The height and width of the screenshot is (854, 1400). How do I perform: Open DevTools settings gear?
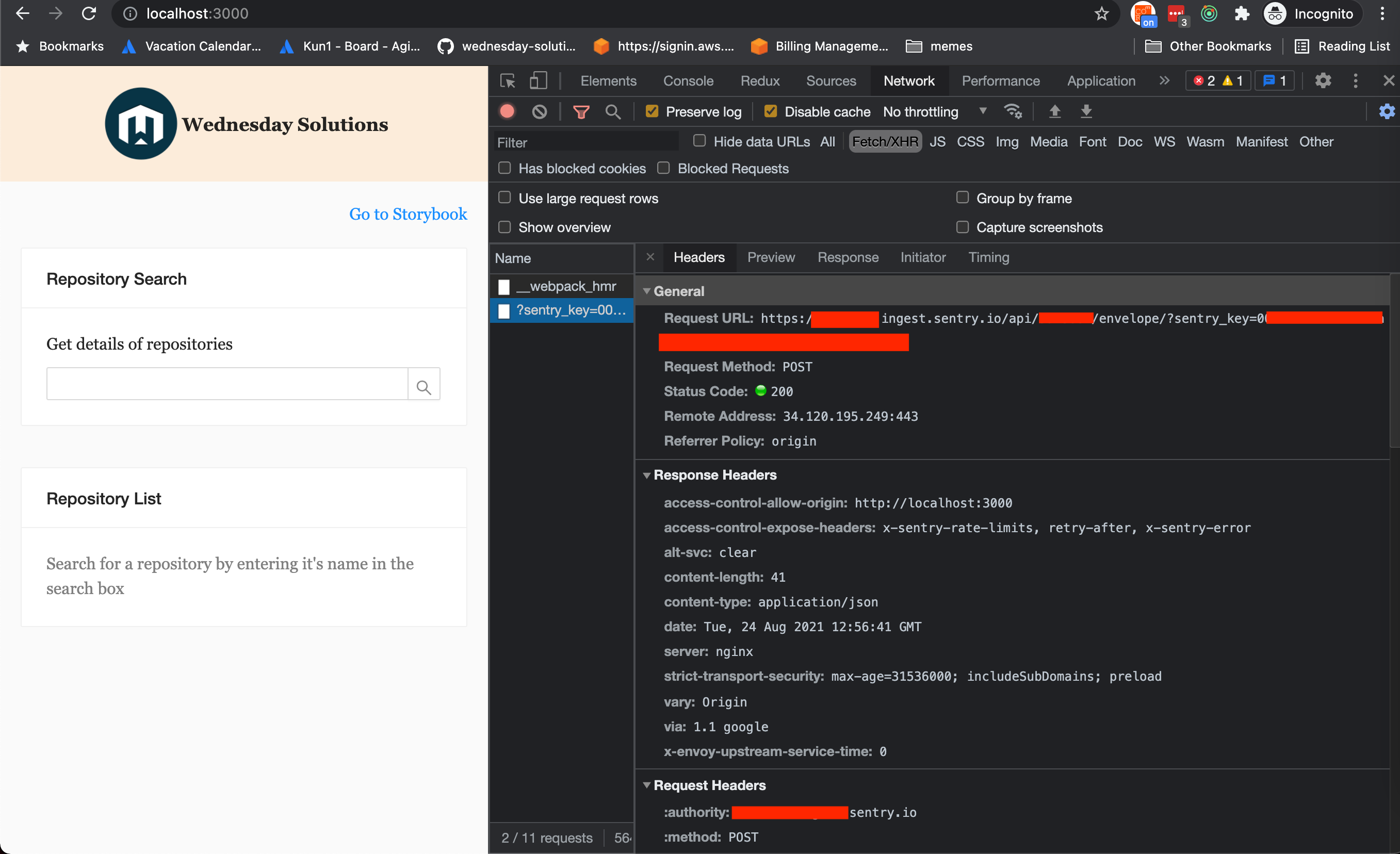pyautogui.click(x=1323, y=80)
